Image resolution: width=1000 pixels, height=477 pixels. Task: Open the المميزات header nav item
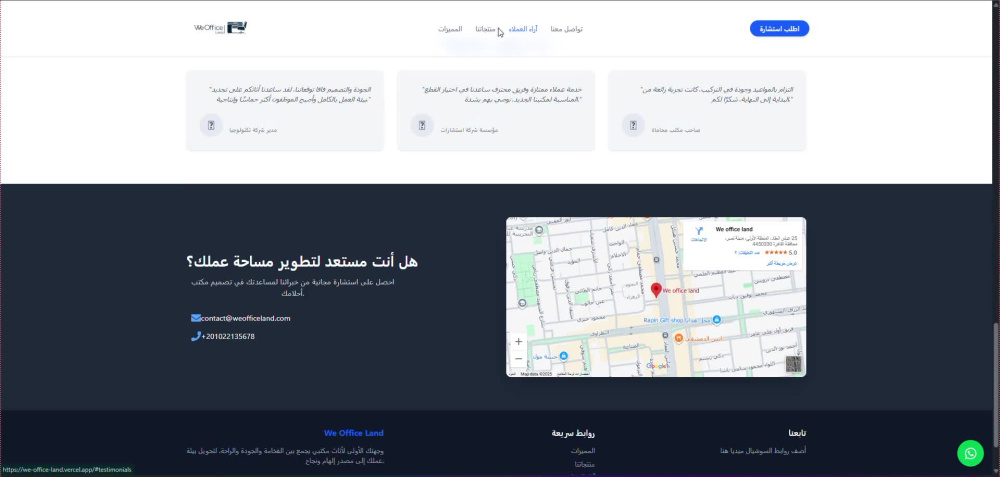click(x=450, y=29)
